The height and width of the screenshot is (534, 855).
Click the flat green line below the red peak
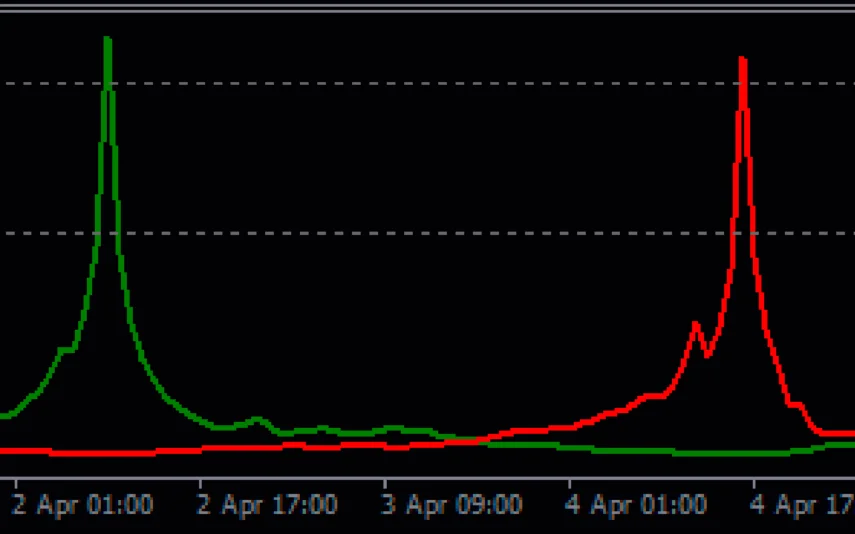[742, 453]
